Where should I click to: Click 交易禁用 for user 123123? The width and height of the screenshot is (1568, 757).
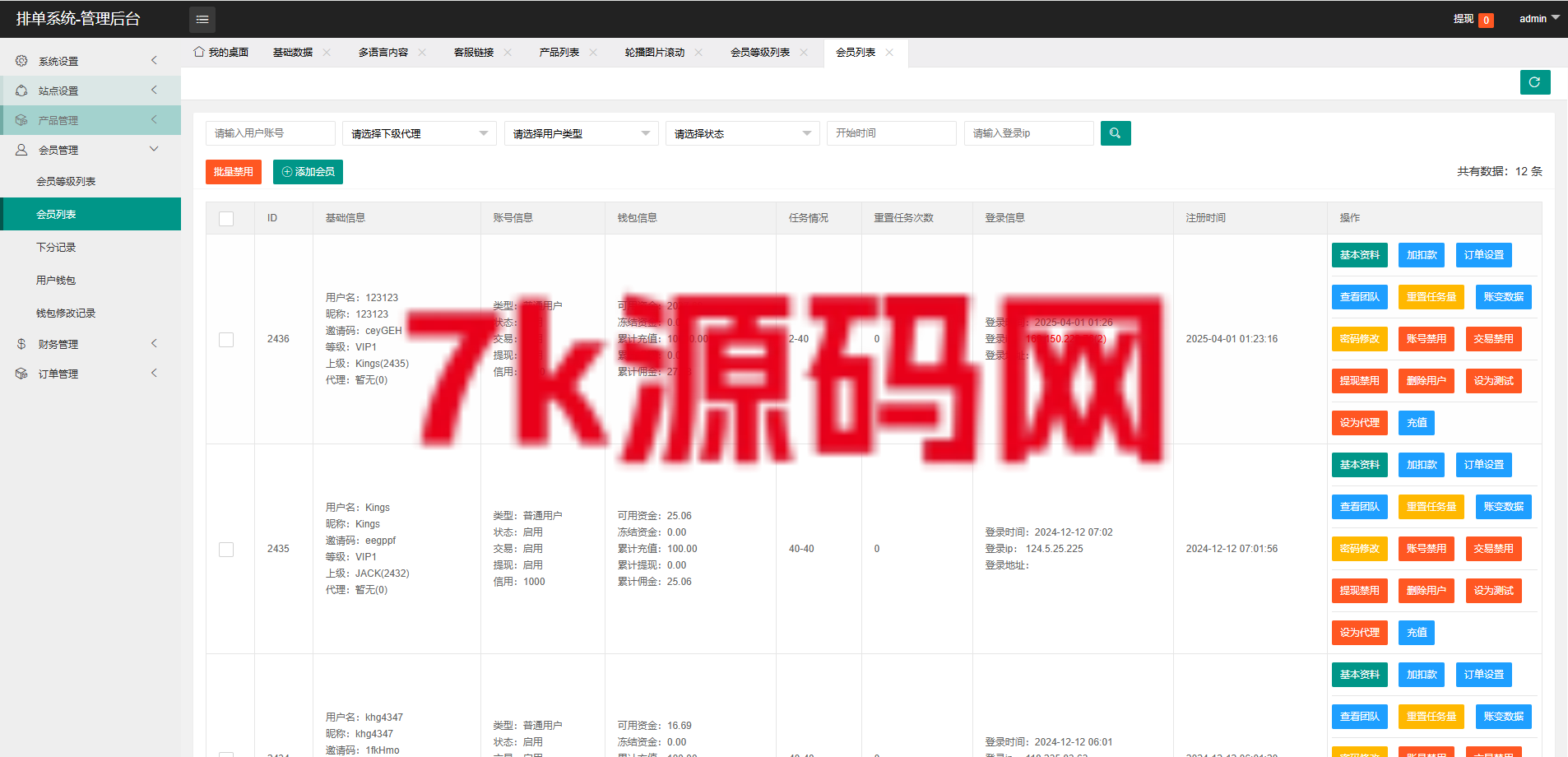pos(1494,339)
